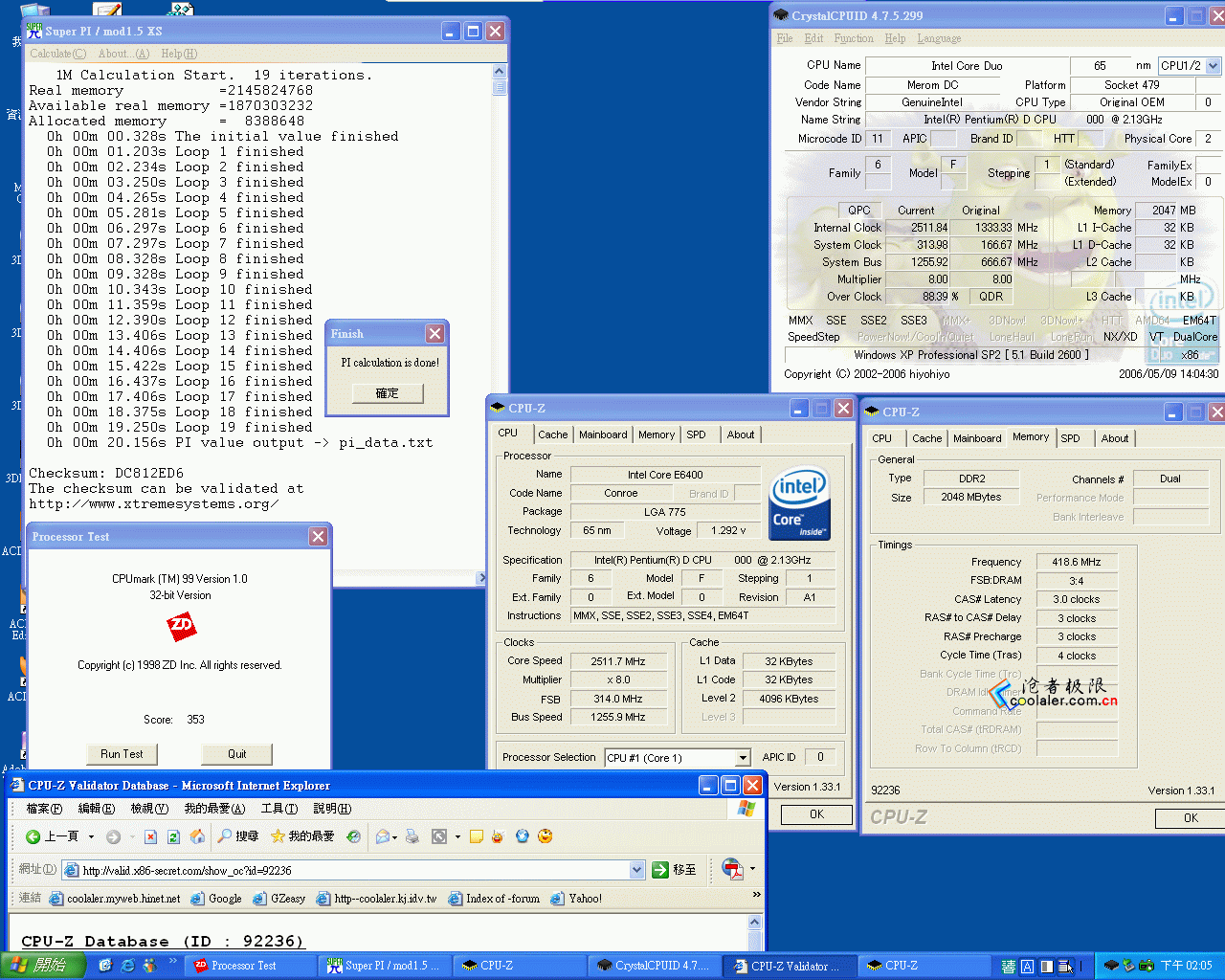1225x980 pixels.
Task: Click the IE Print icon
Action: [412, 836]
